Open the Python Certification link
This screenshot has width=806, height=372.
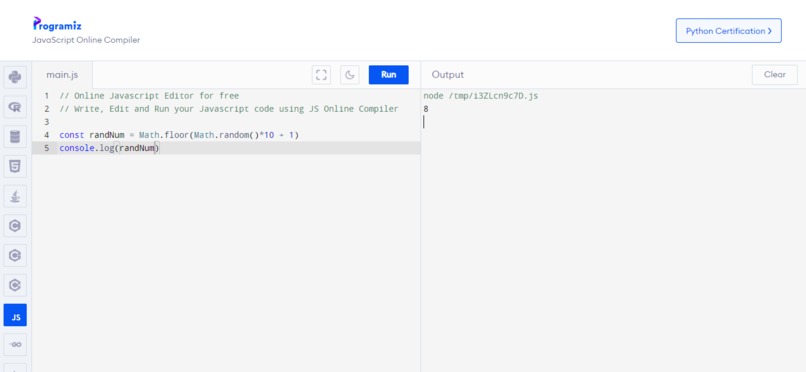point(728,31)
